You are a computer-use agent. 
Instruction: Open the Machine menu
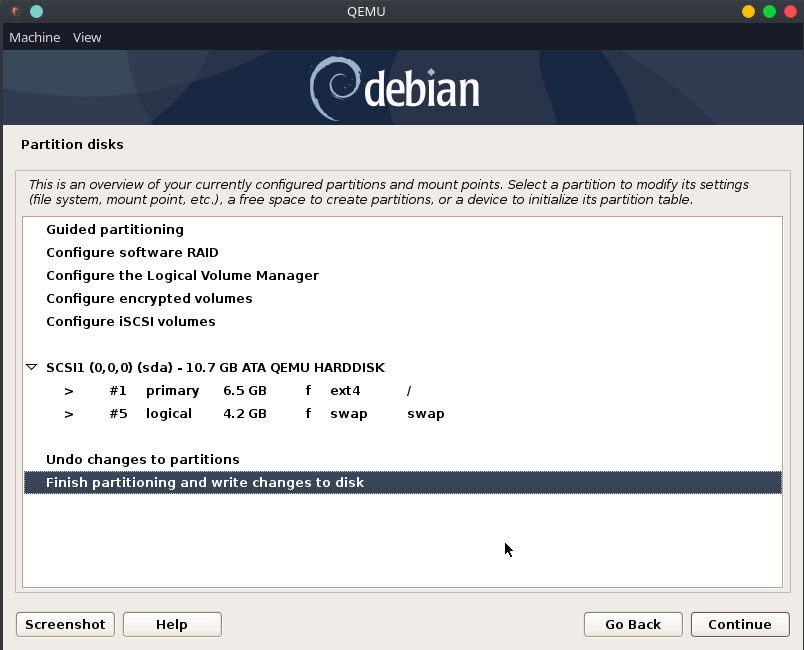[35, 37]
